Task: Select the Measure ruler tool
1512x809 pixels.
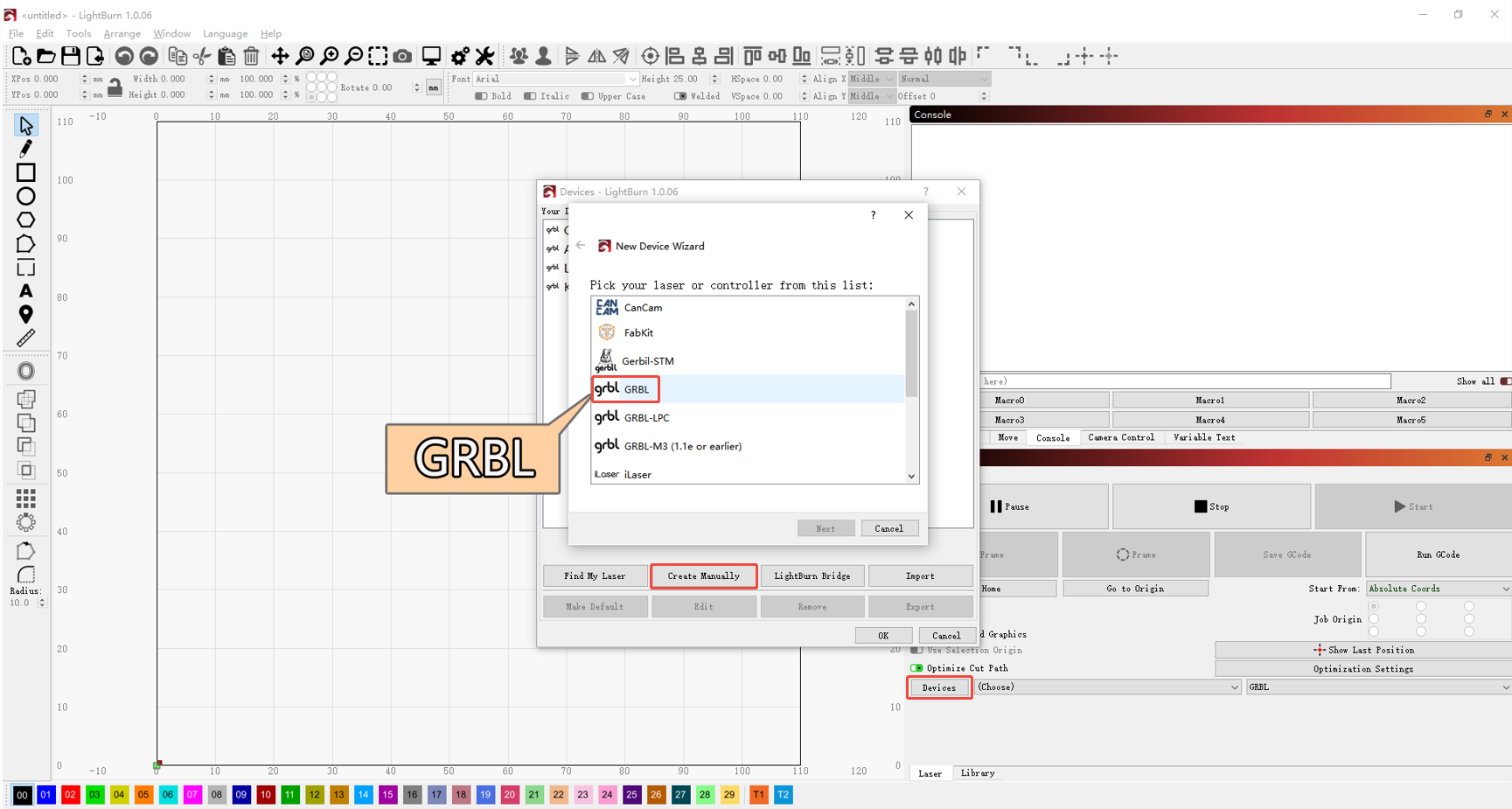Action: tap(26, 338)
